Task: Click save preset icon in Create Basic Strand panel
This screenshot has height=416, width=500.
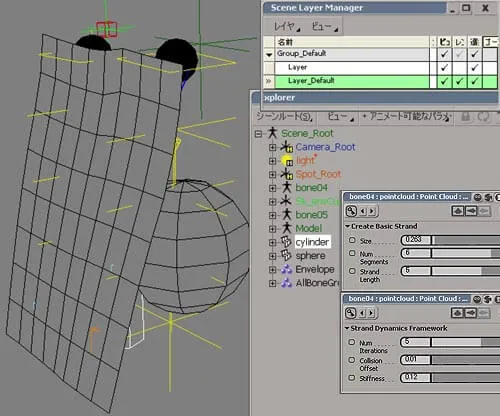Action: 471,211
